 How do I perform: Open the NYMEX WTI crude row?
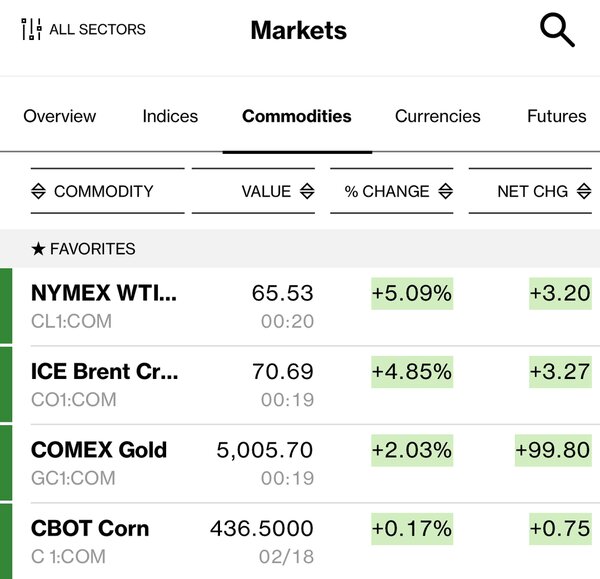click(104, 294)
